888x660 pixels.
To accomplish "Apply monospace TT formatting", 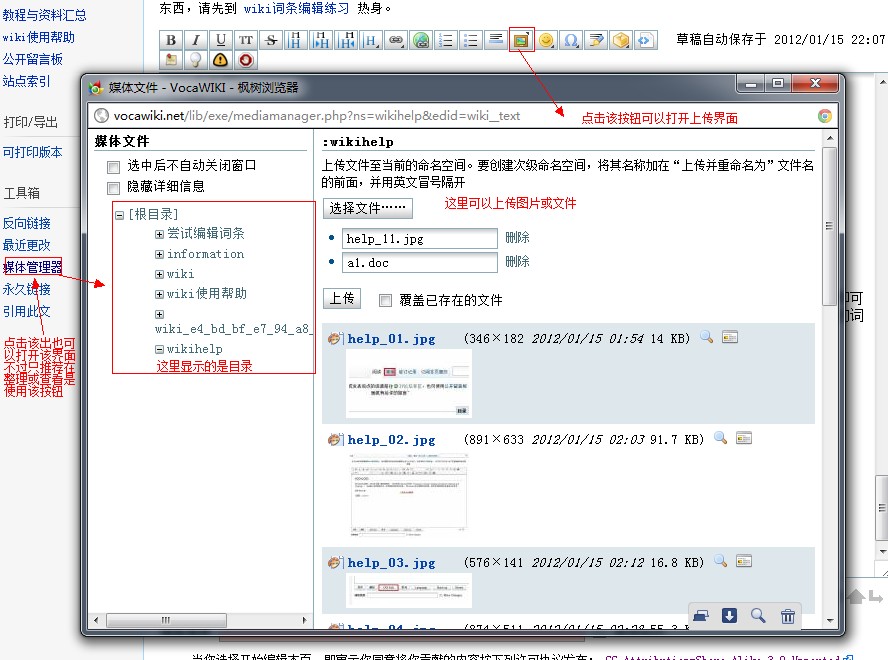I will point(245,40).
